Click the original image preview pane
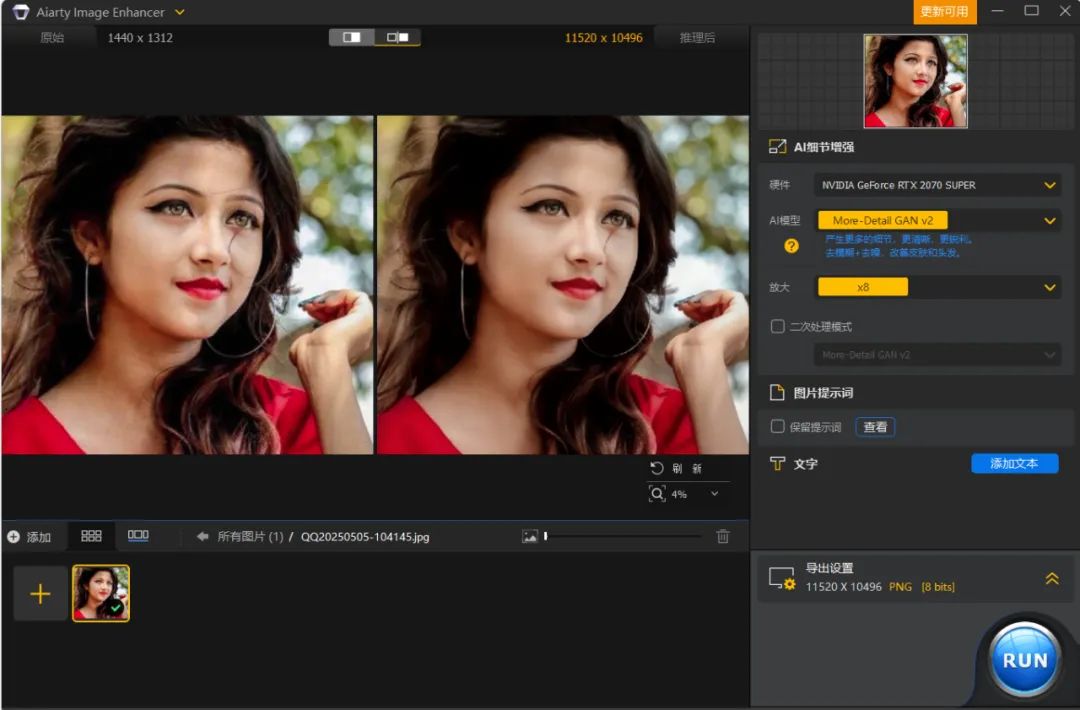This screenshot has width=1080, height=710. click(x=187, y=285)
